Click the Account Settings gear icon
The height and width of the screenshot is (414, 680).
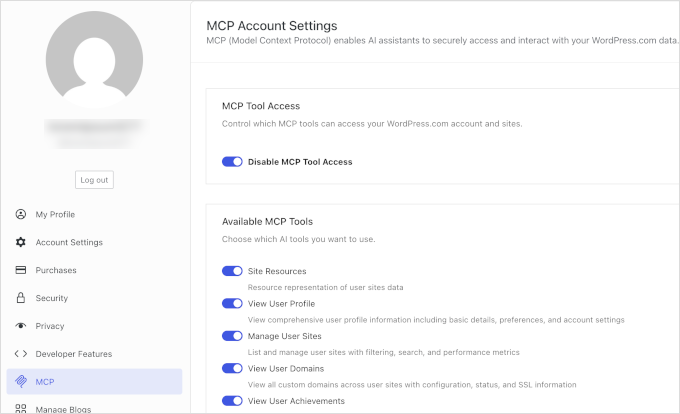pyautogui.click(x=21, y=242)
